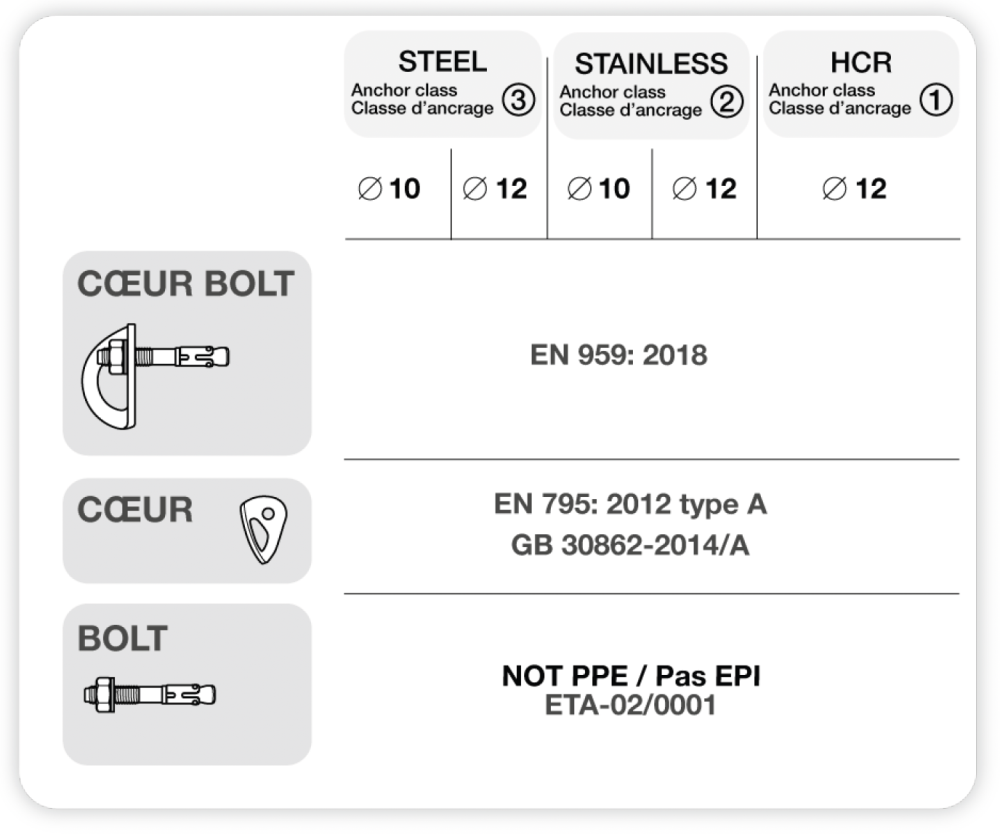Click the EN 959: 2018 standard text
This screenshot has width=1000, height=837.
(x=618, y=355)
